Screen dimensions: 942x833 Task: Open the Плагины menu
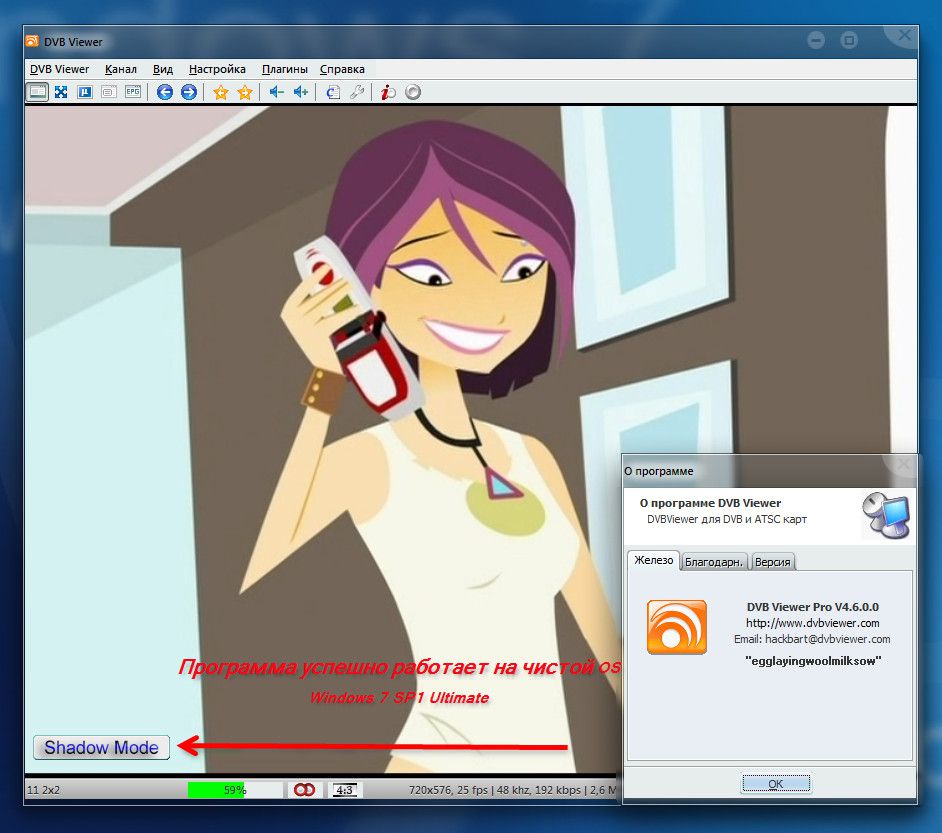point(285,69)
